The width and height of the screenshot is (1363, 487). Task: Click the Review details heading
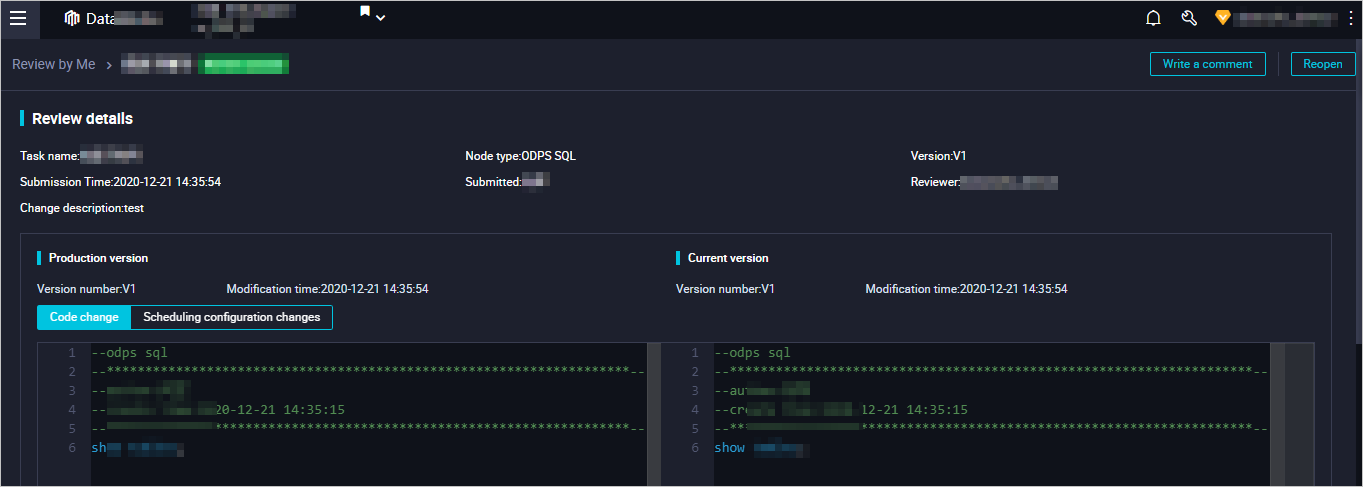tap(82, 118)
